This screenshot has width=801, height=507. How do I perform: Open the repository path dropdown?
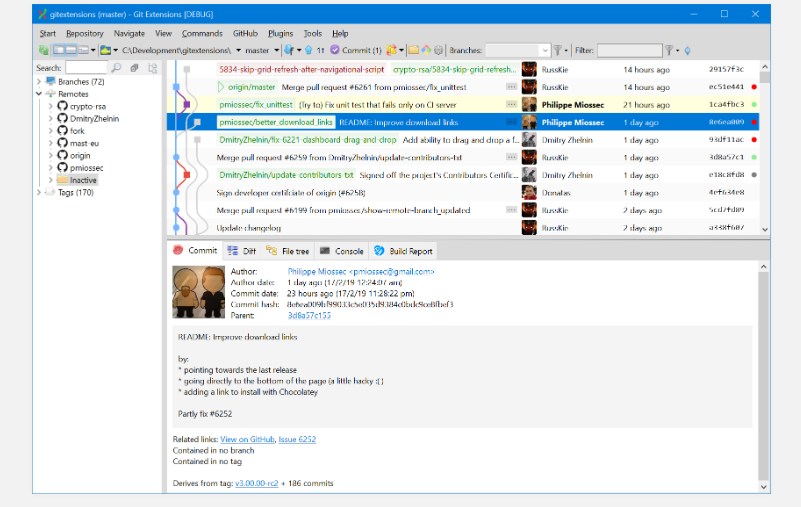[x=238, y=50]
